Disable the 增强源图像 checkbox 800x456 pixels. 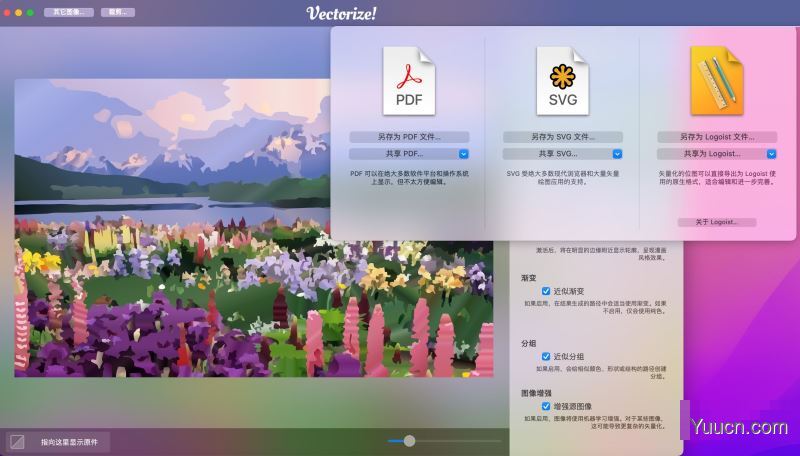[x=546, y=406]
